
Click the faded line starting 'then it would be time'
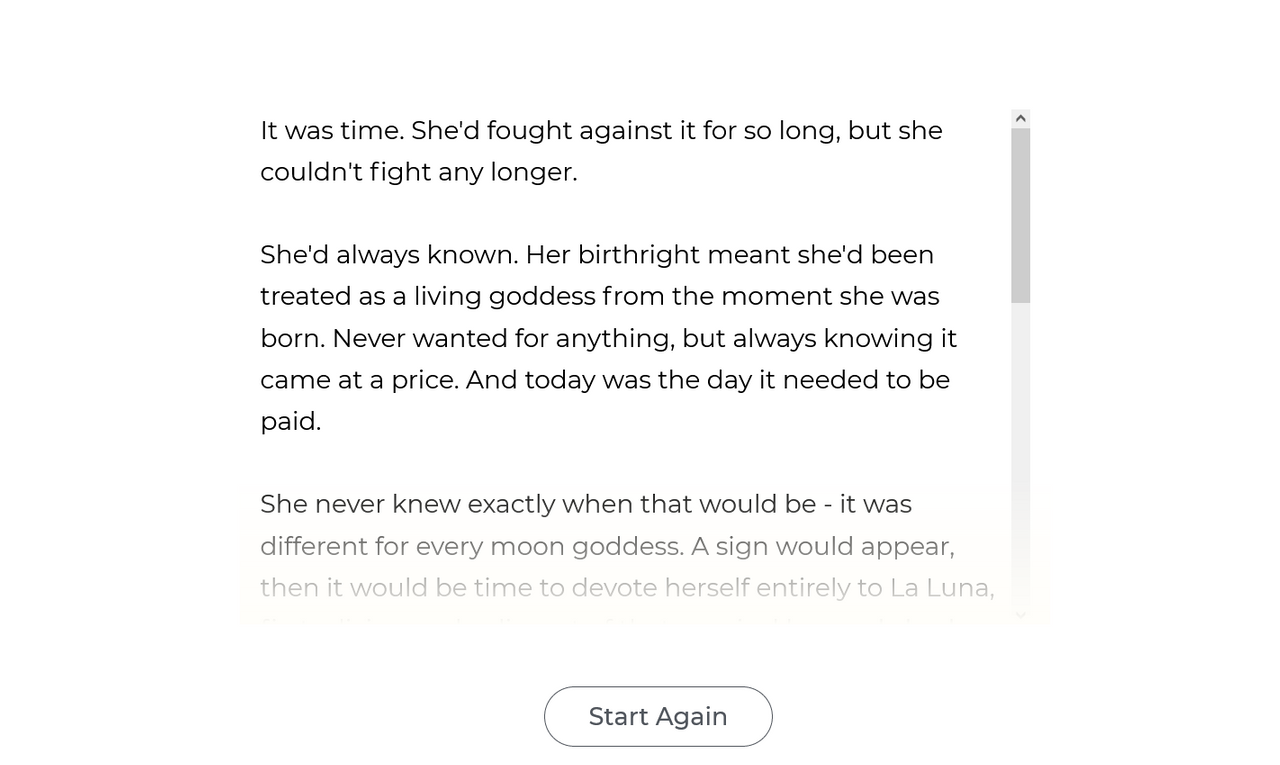pyautogui.click(x=627, y=588)
